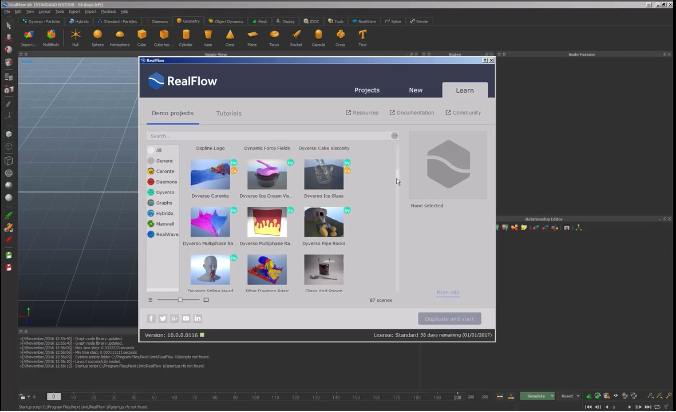This screenshot has width=676, height=412.
Task: Click the loop playback icon
Action: pos(657,407)
